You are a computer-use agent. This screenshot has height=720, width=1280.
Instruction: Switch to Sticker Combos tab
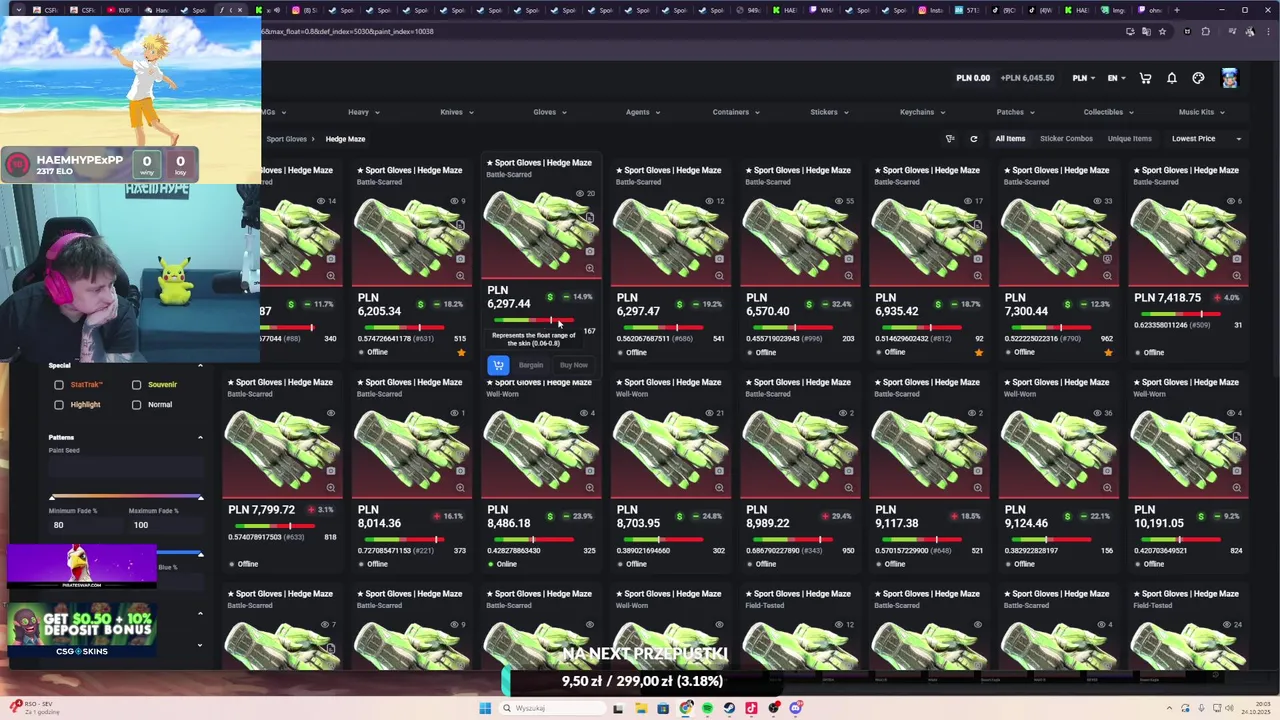coord(1066,139)
